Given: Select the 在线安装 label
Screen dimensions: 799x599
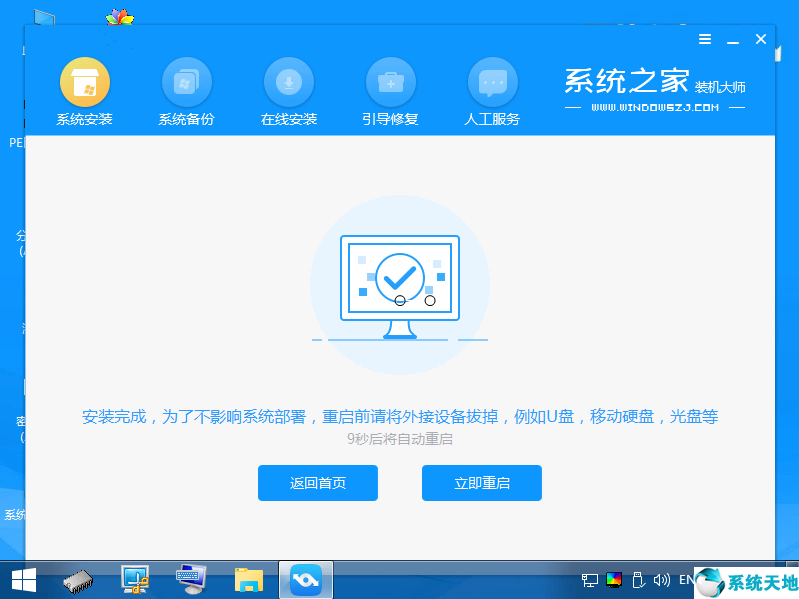Looking at the screenshot, I should [289, 119].
